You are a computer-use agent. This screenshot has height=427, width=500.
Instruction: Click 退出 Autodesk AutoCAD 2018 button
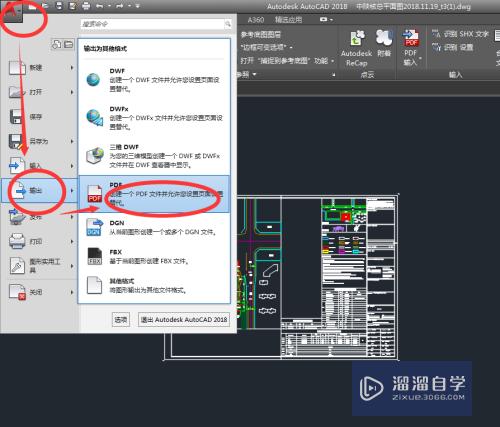pos(184,319)
